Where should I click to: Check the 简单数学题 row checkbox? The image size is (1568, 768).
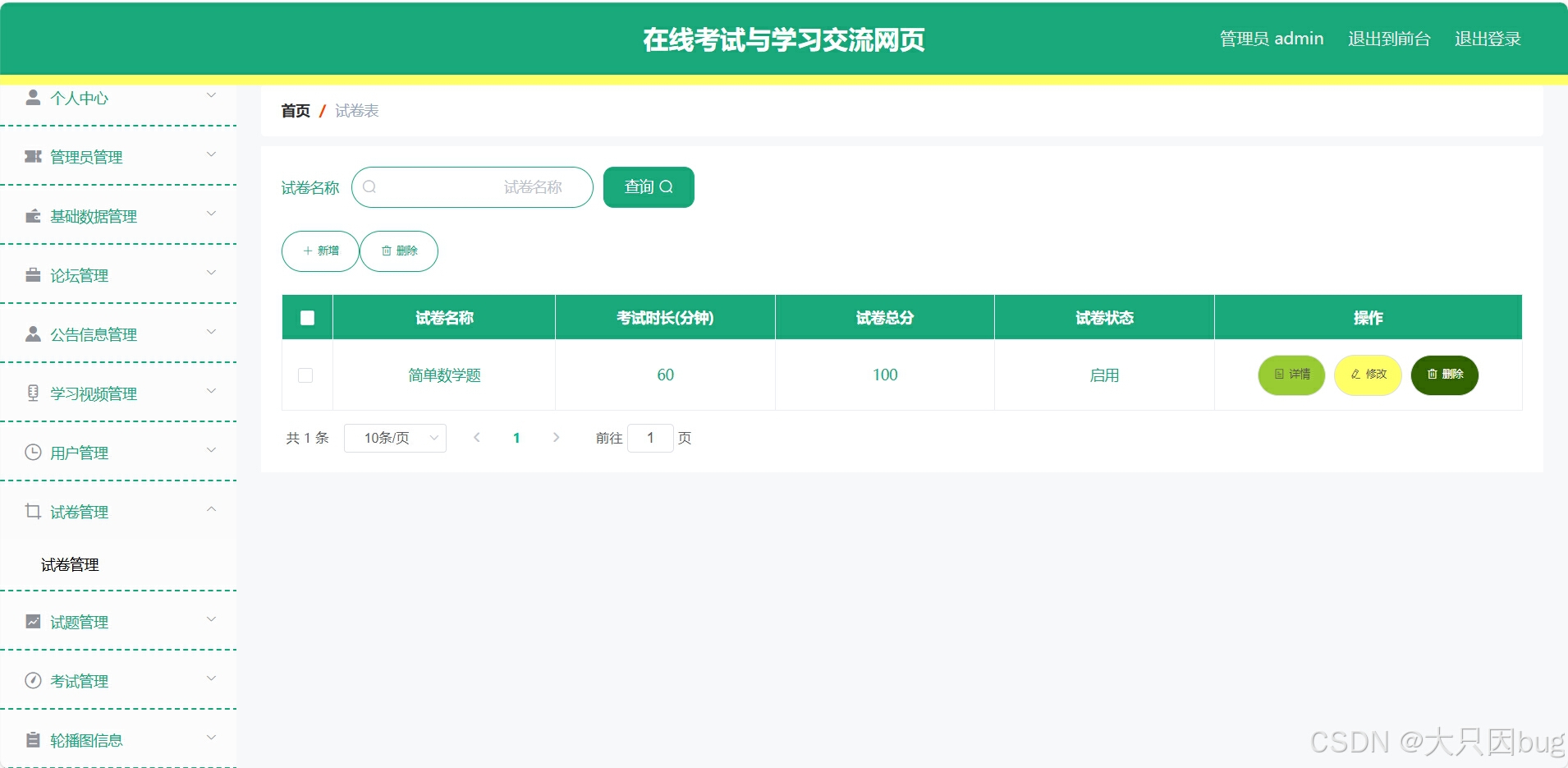click(305, 375)
